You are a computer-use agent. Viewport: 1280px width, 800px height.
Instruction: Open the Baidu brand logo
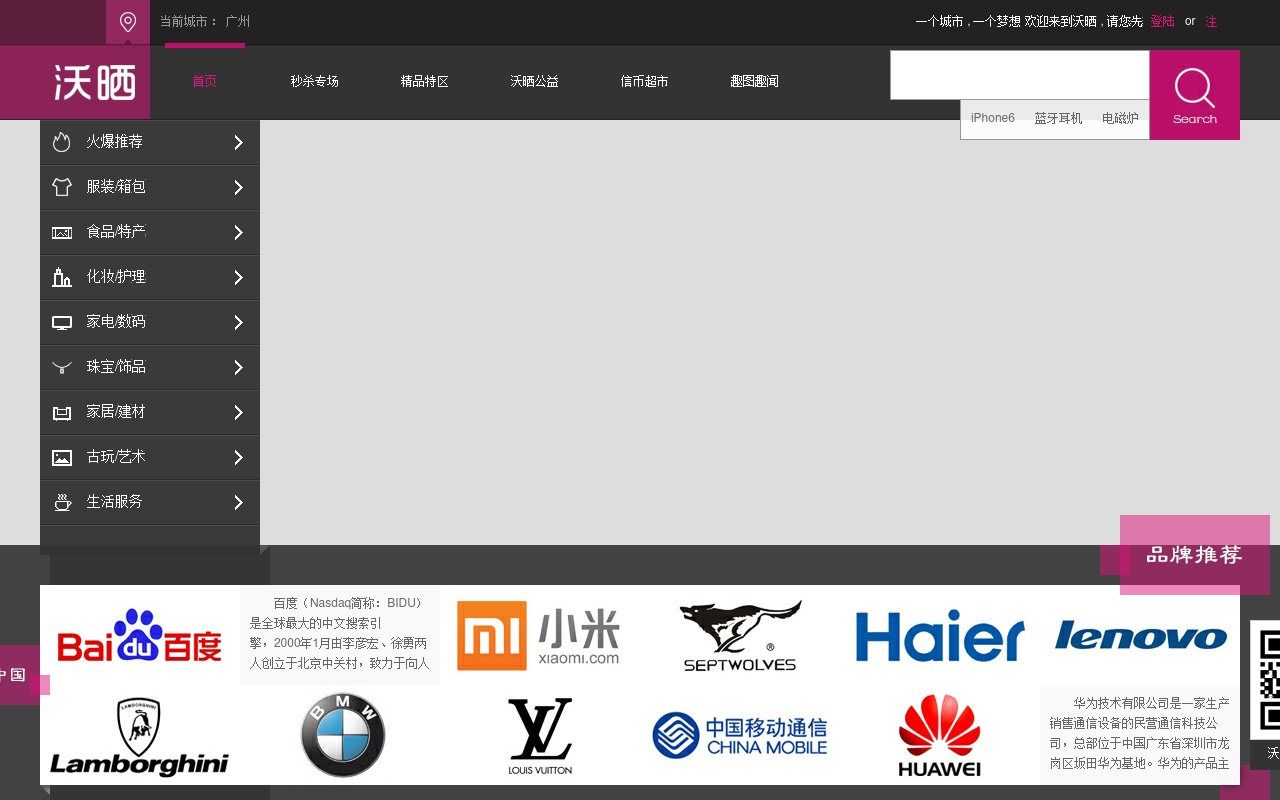pyautogui.click(x=139, y=636)
